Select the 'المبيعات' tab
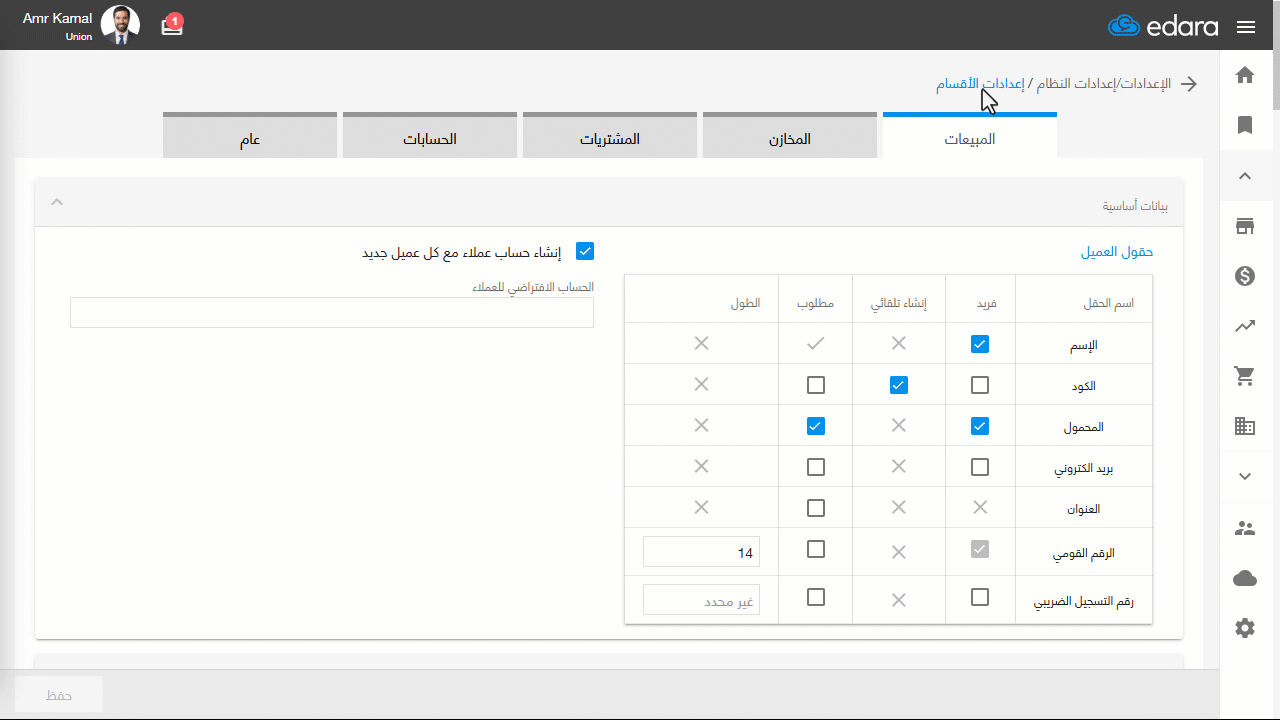The width and height of the screenshot is (1280, 720). (970, 136)
